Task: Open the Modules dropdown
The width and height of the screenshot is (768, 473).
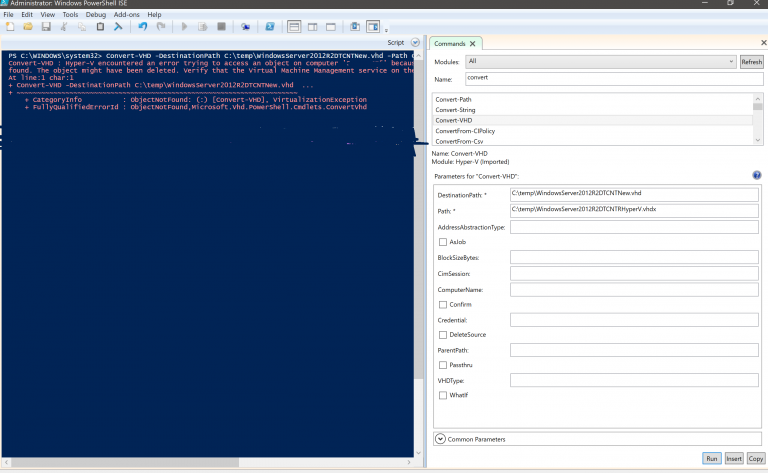Action: (600, 62)
